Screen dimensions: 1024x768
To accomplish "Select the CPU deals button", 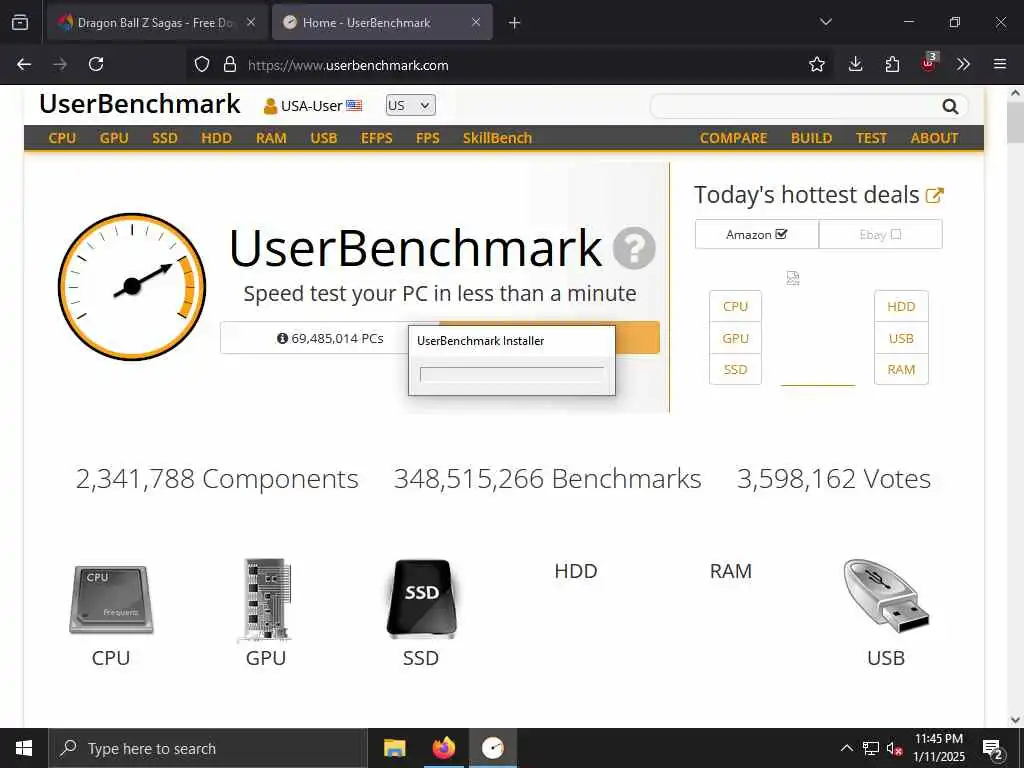I will (735, 306).
